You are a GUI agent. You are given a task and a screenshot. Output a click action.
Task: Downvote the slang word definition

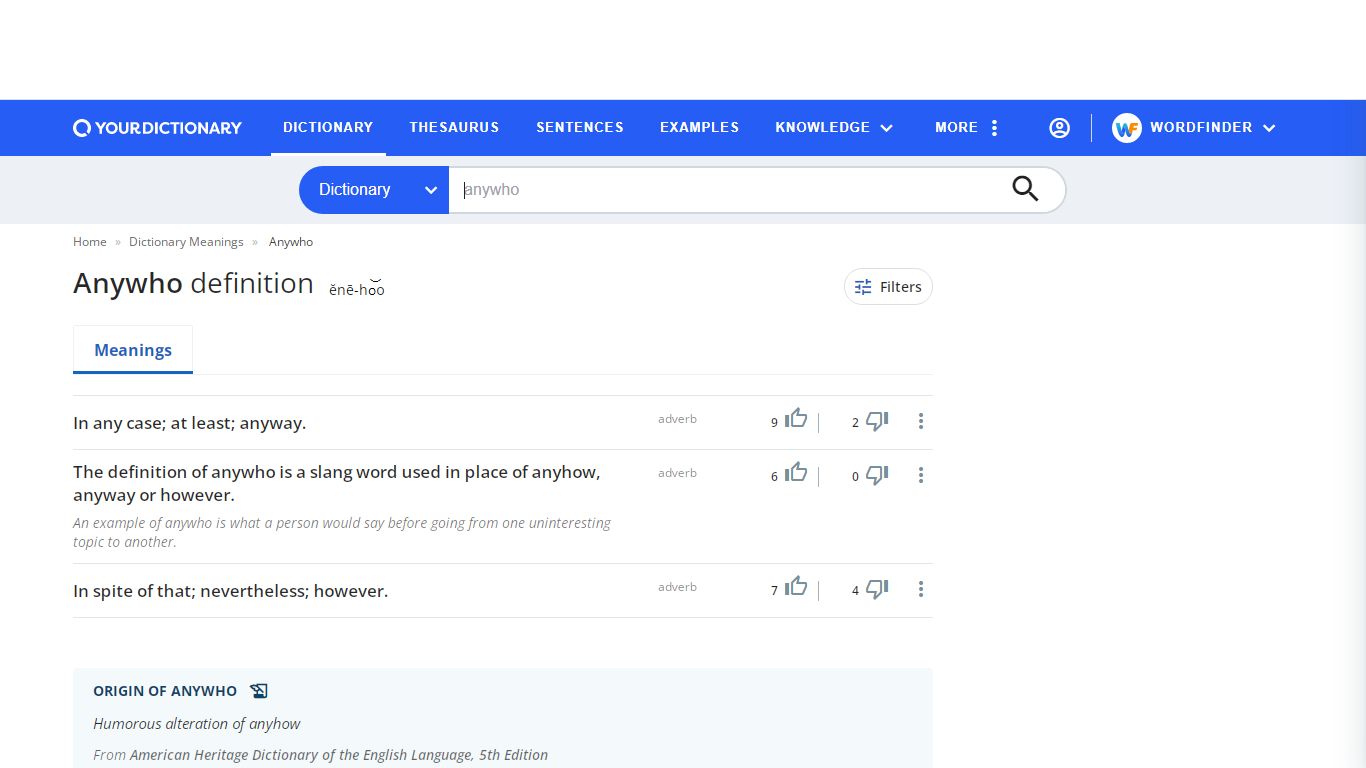(x=877, y=475)
